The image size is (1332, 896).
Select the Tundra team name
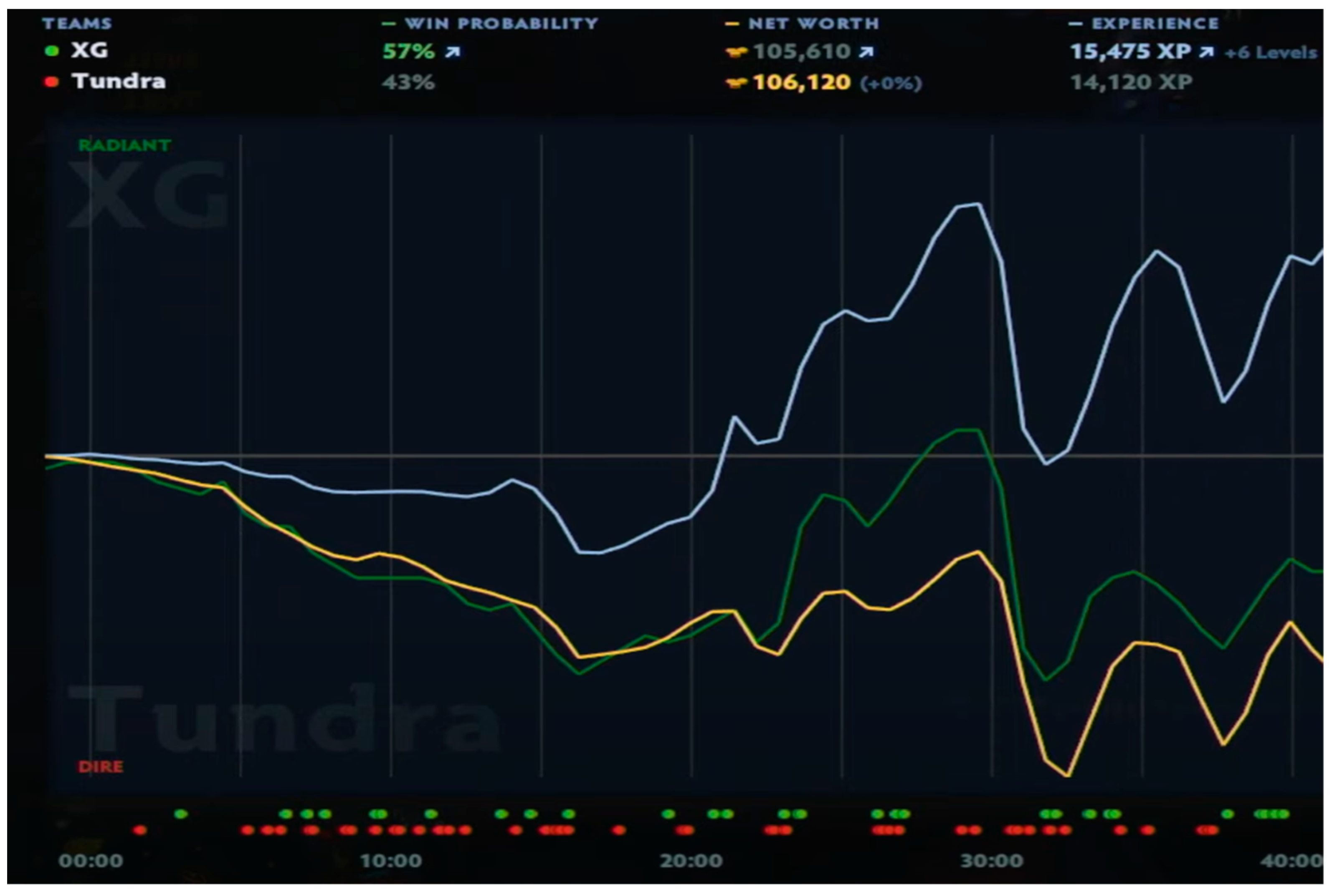point(119,81)
